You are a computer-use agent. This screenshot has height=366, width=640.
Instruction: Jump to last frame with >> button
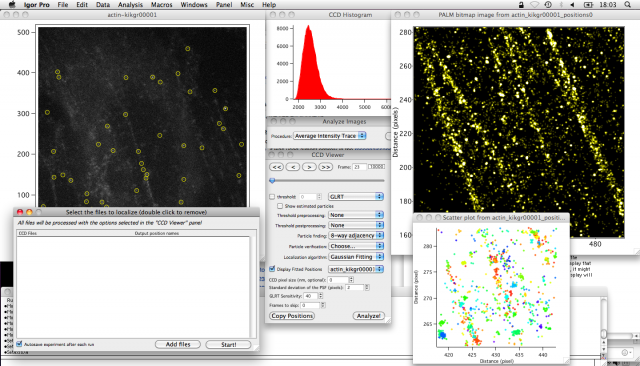325,167
